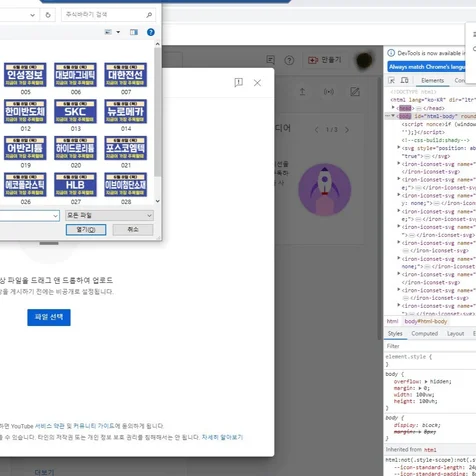The height and width of the screenshot is (476, 476).
Task: Click the create post pencil icon
Action: pyautogui.click(x=355, y=92)
